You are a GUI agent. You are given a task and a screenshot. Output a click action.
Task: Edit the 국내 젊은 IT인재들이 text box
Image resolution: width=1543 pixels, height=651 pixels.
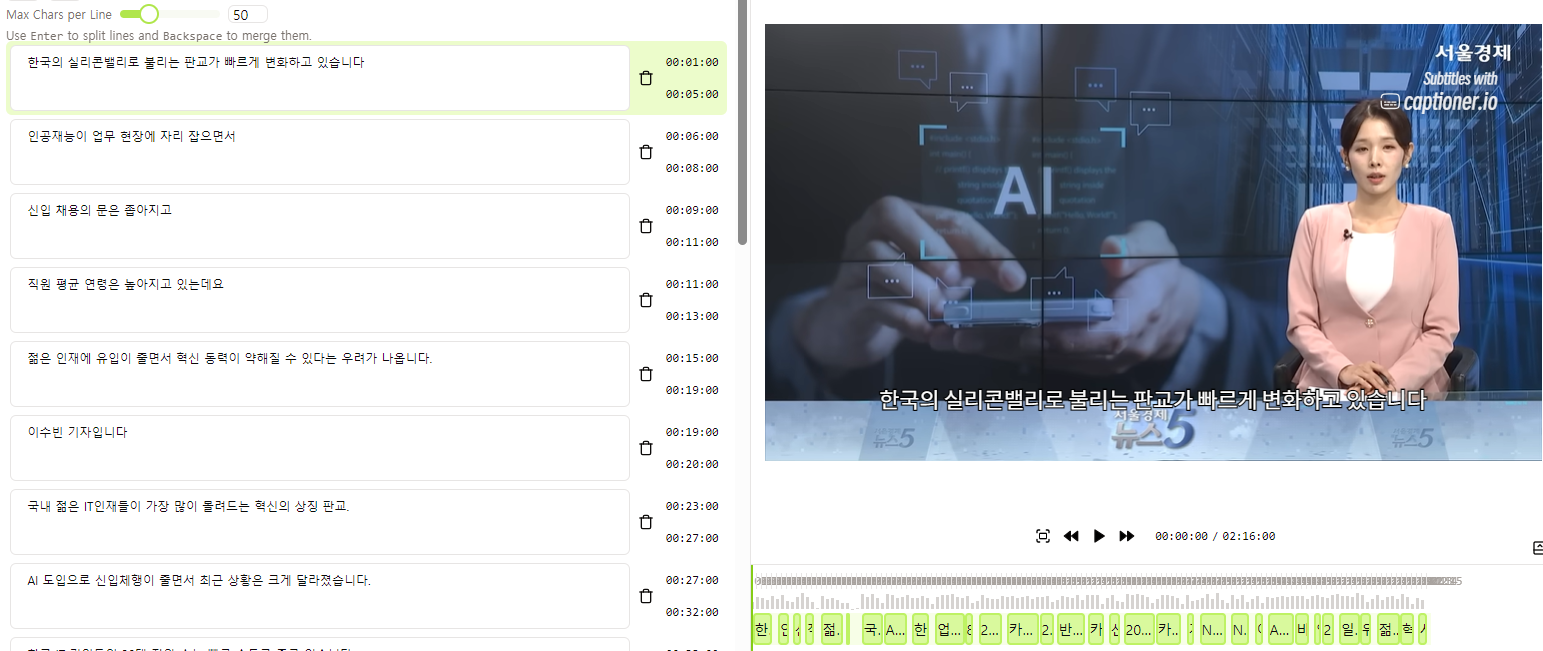tap(320, 522)
